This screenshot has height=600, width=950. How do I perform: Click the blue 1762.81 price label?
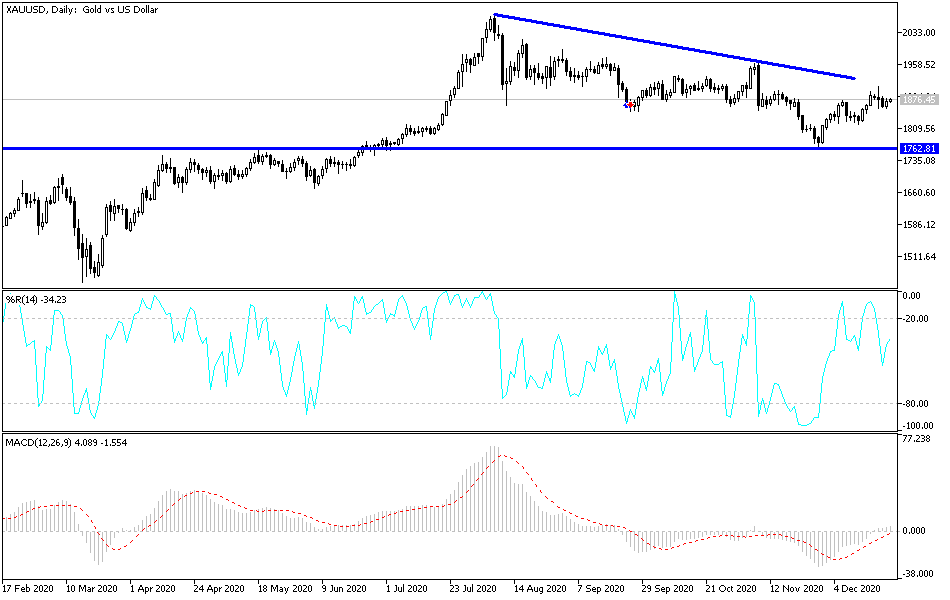pos(918,147)
